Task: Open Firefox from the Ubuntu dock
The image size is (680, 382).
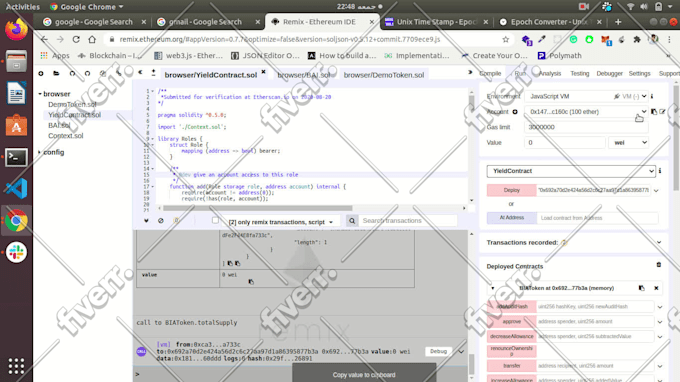Action: pos(16,29)
